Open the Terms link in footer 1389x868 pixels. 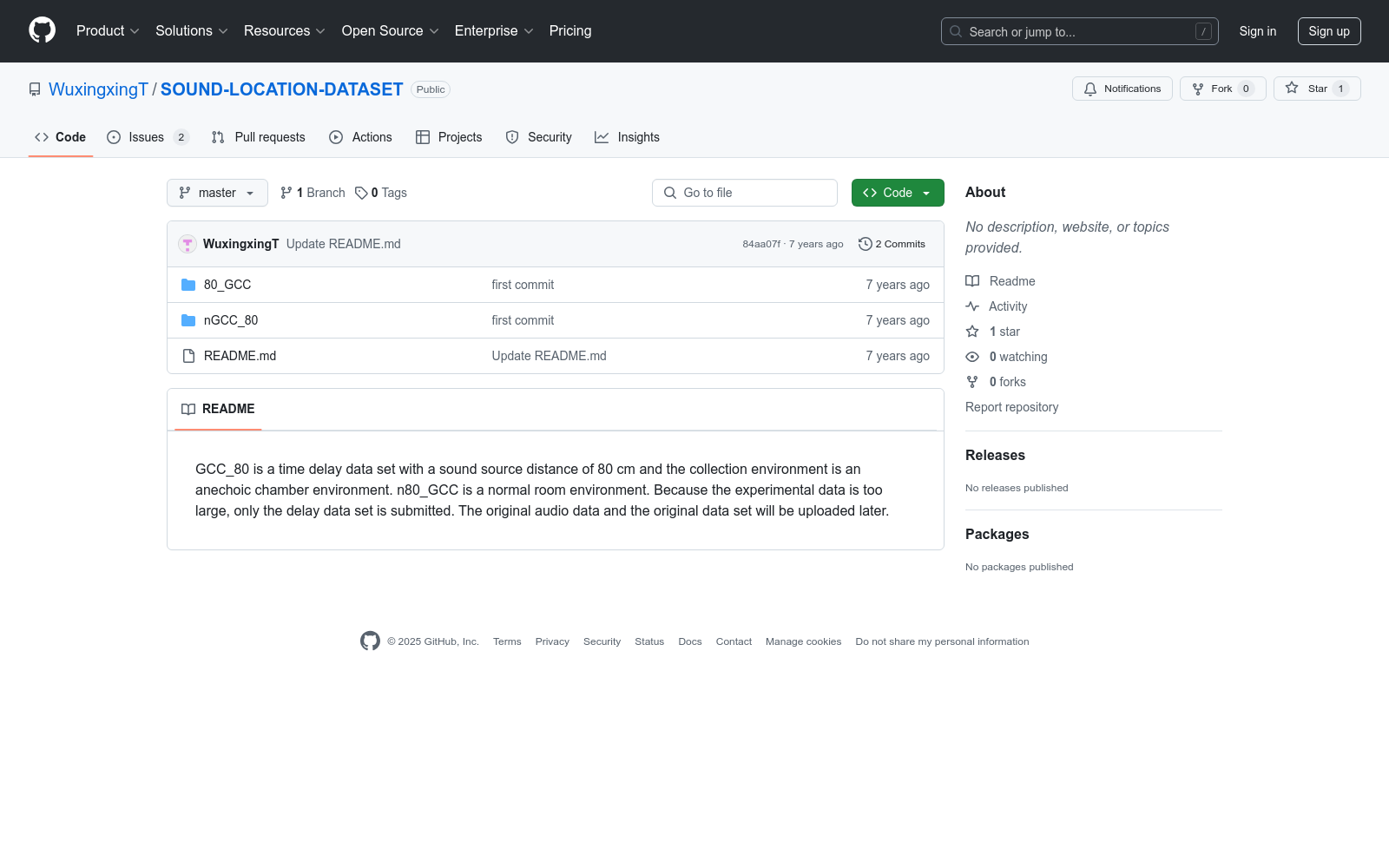(507, 641)
